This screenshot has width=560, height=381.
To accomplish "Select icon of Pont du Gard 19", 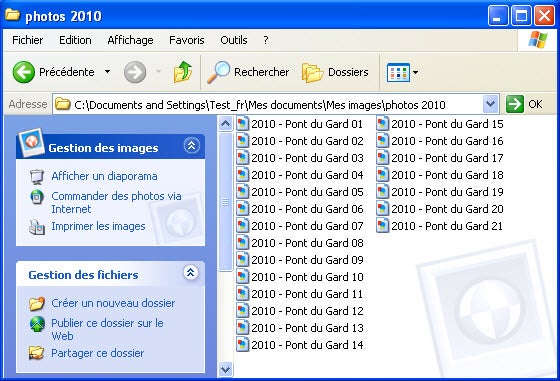I will [382, 192].
